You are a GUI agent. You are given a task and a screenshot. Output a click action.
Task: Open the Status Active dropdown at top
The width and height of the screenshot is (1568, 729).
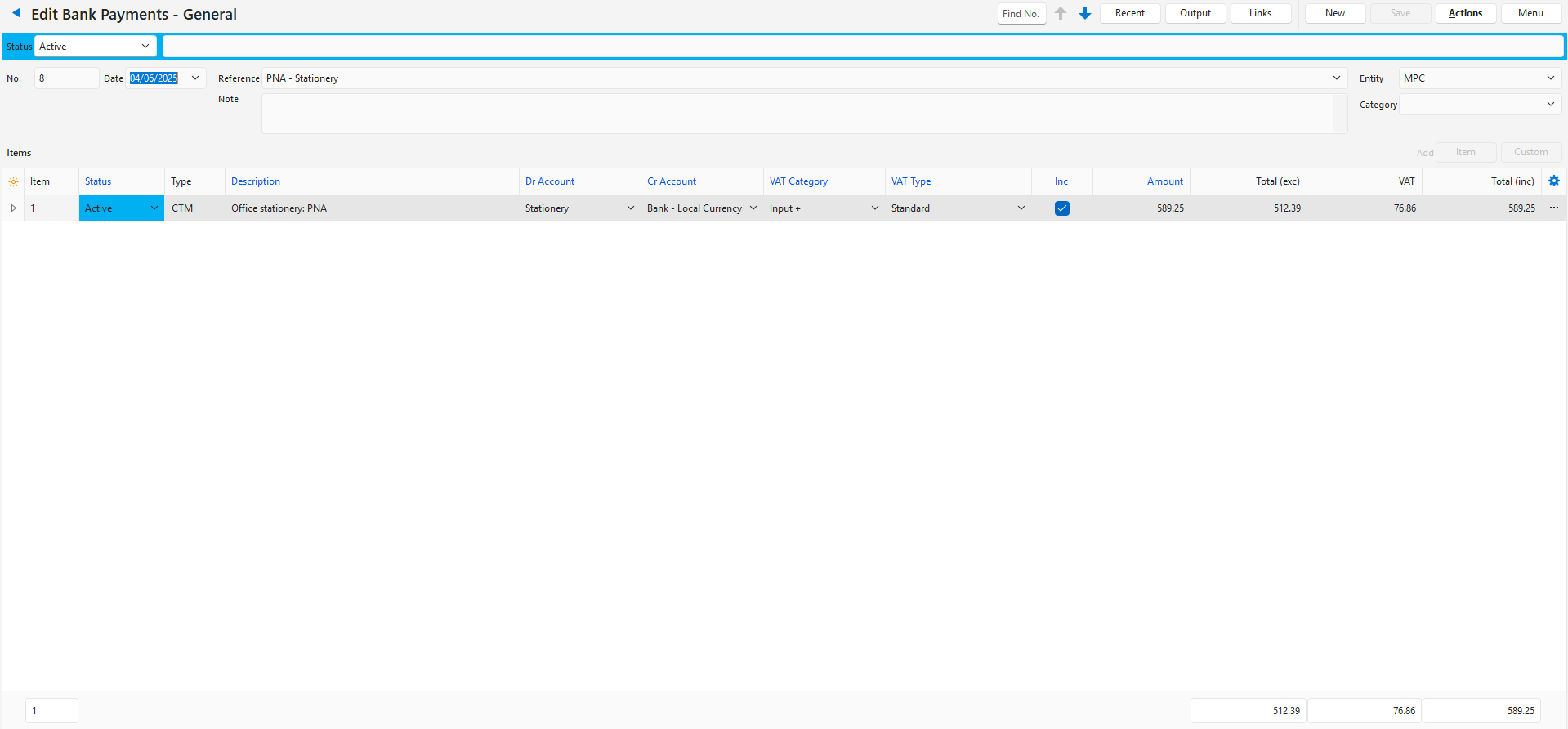pyautogui.click(x=145, y=47)
